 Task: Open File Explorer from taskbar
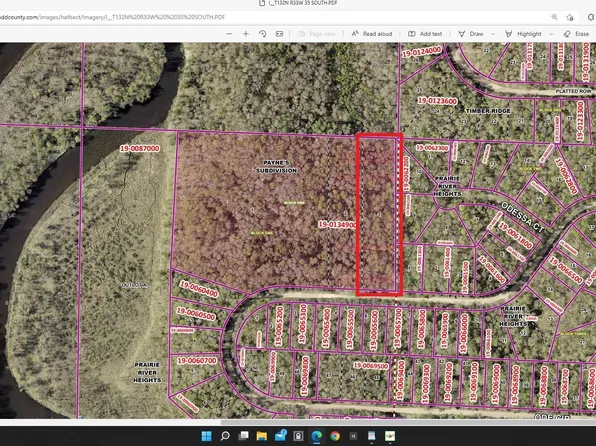(x=262, y=436)
